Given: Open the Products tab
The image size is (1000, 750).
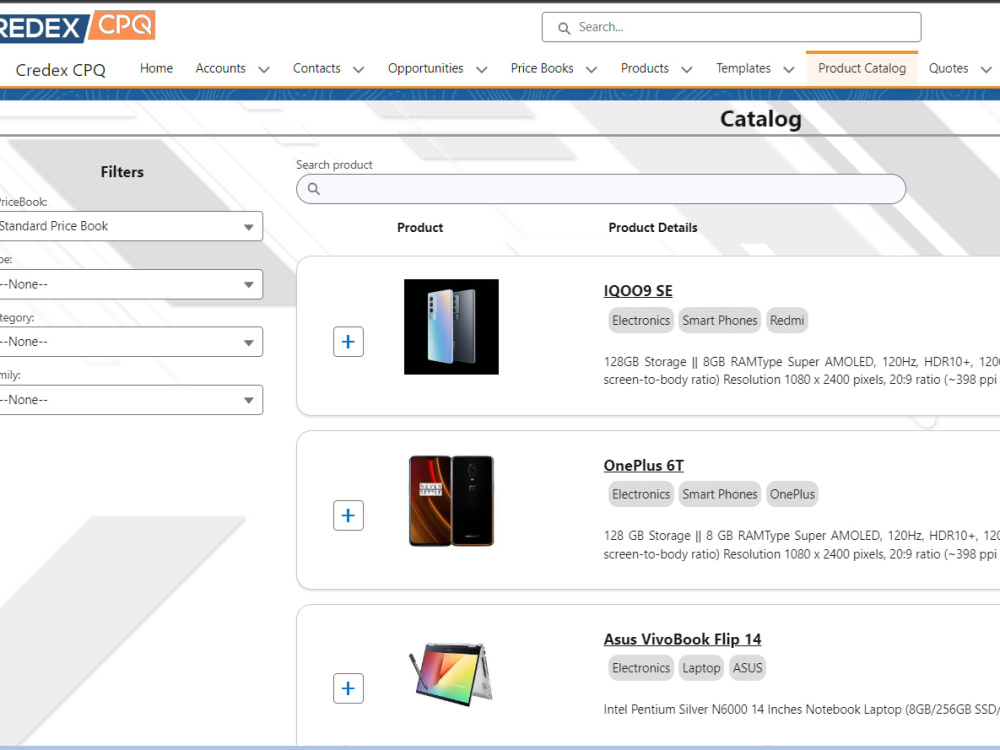Looking at the screenshot, I should (x=645, y=68).
